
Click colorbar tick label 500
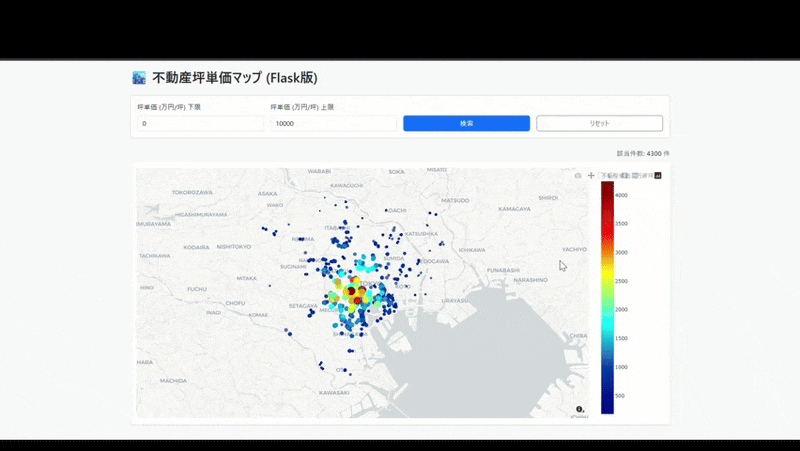pyautogui.click(x=620, y=396)
